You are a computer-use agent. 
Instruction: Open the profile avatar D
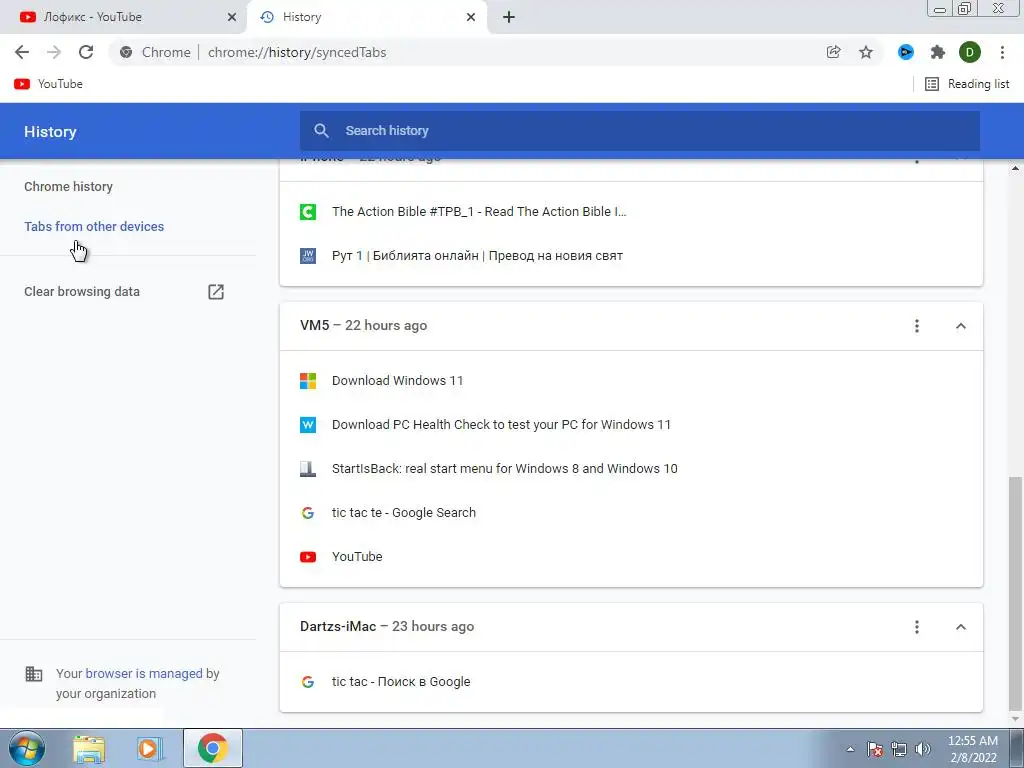(x=970, y=52)
